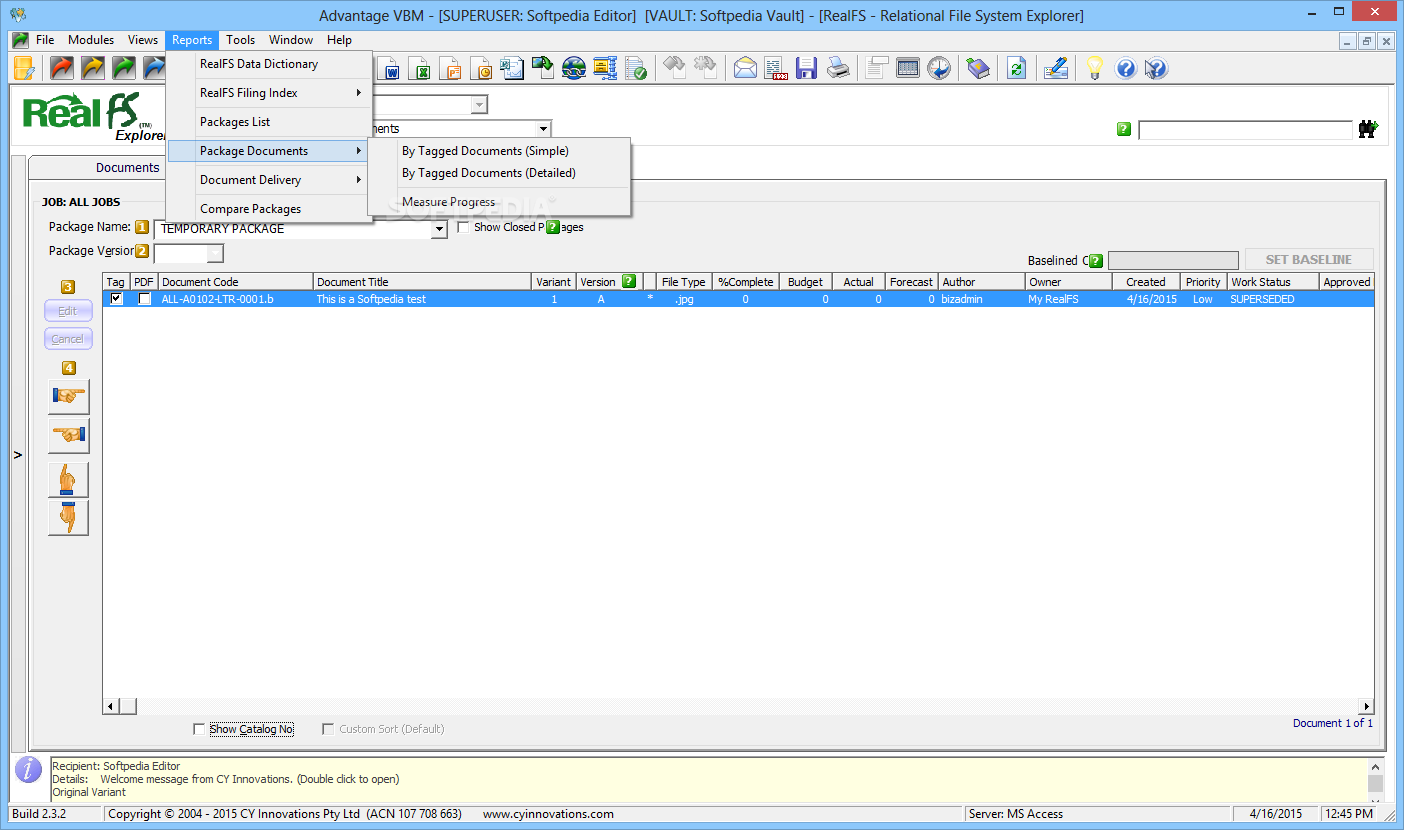Click the clock with blue arrow icon

tap(938, 68)
